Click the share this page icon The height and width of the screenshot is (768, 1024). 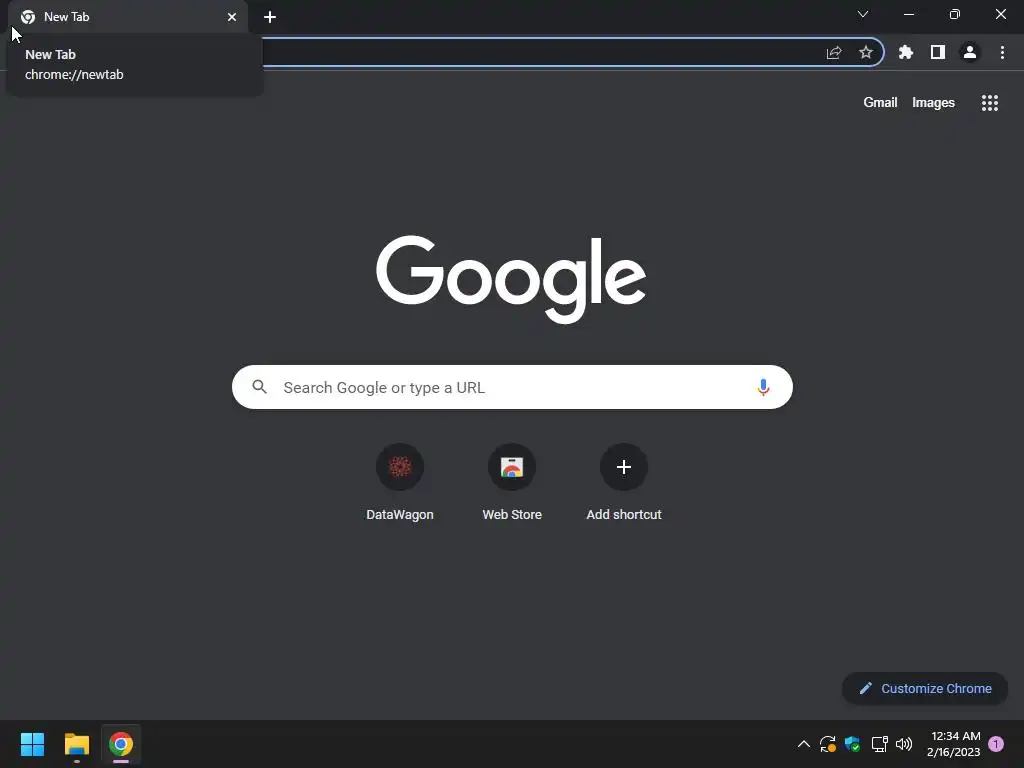[x=833, y=52]
